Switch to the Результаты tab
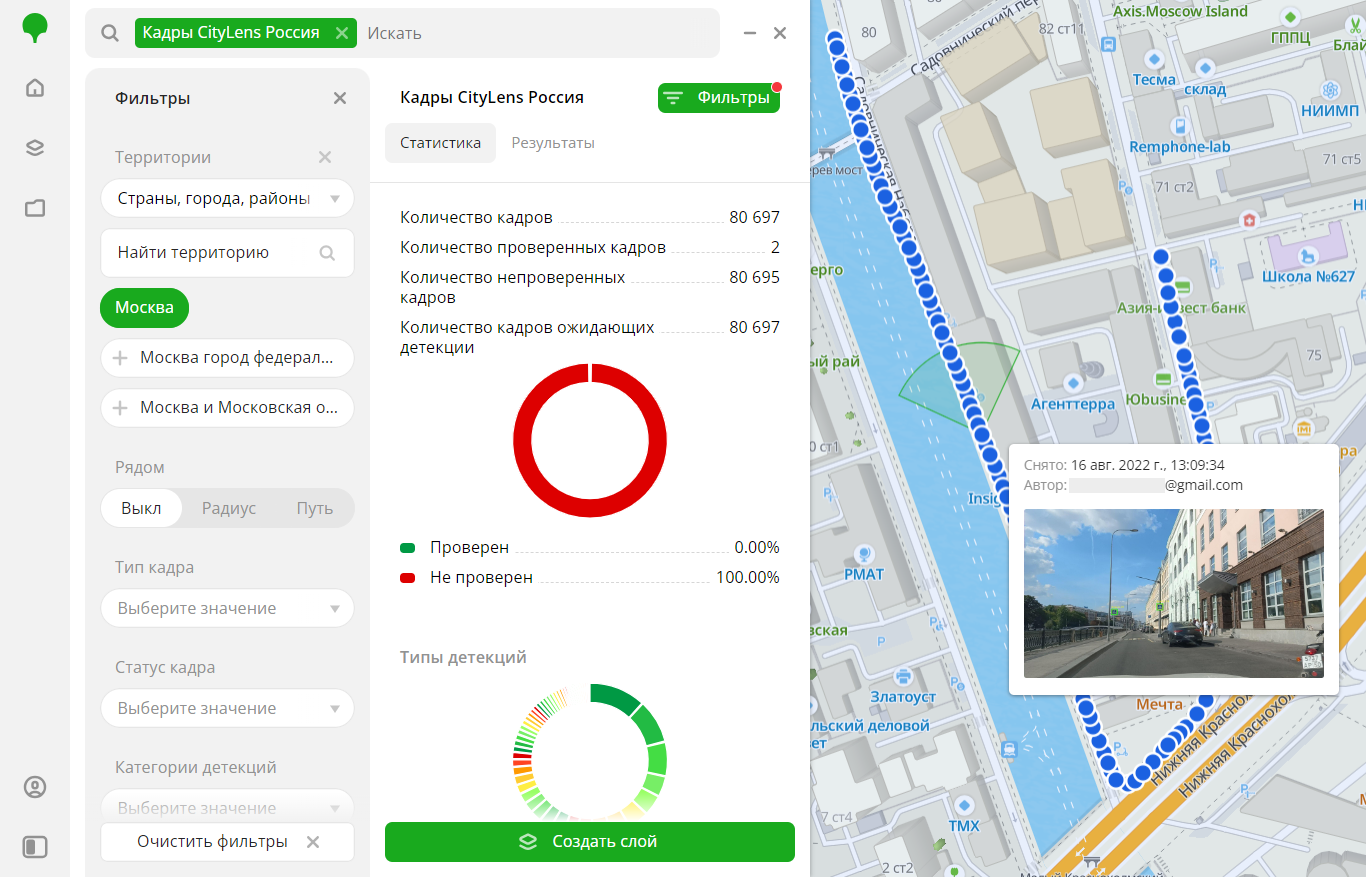This screenshot has width=1366, height=877. click(553, 143)
